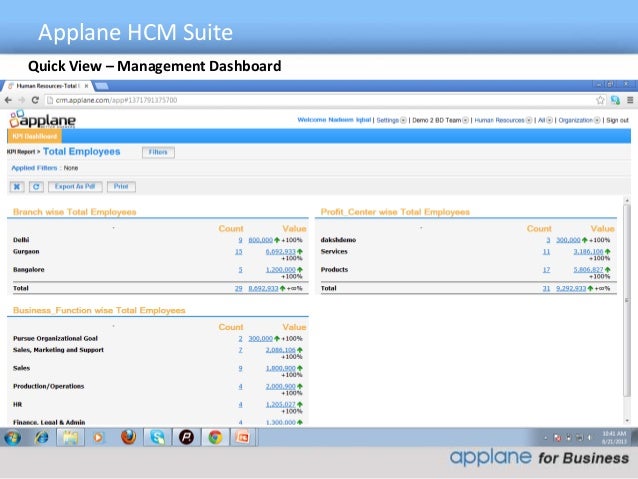Click the browser forward arrow
The height and width of the screenshot is (479, 638).
[x=22, y=100]
